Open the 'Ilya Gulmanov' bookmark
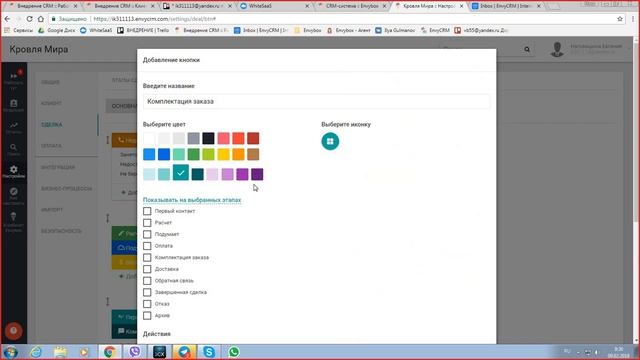 pos(395,30)
